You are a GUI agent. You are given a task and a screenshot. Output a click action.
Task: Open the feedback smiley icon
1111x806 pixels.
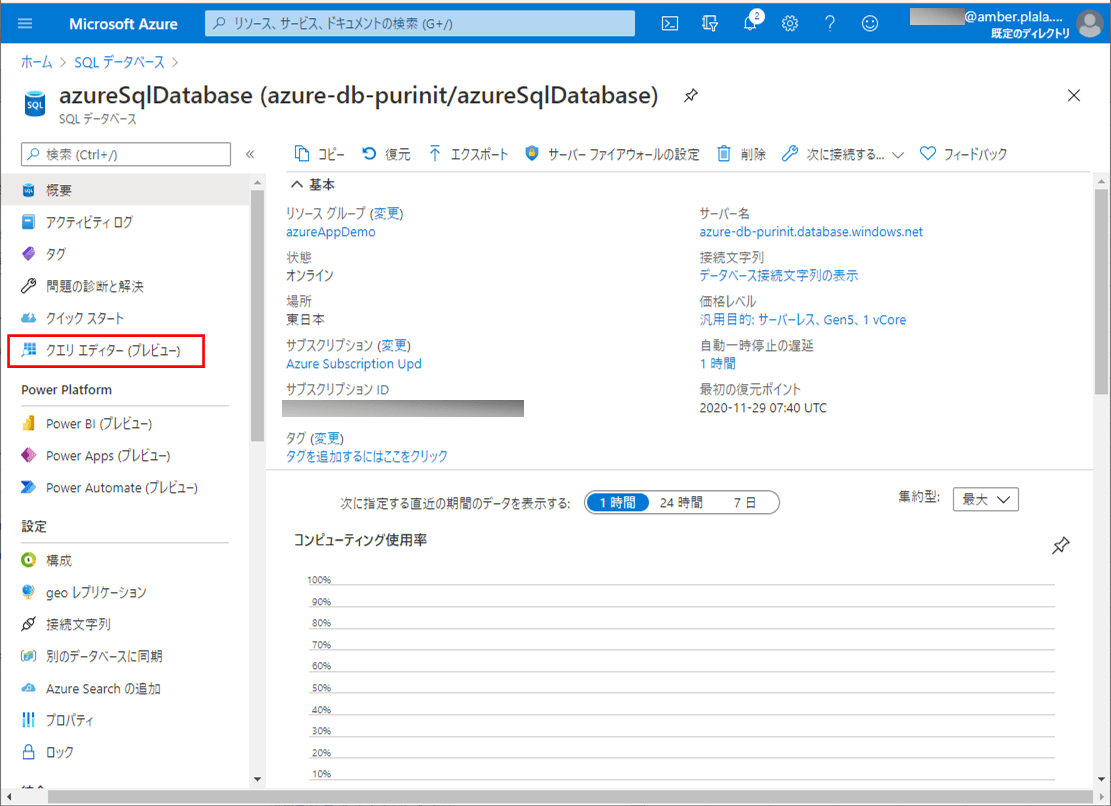pos(869,23)
